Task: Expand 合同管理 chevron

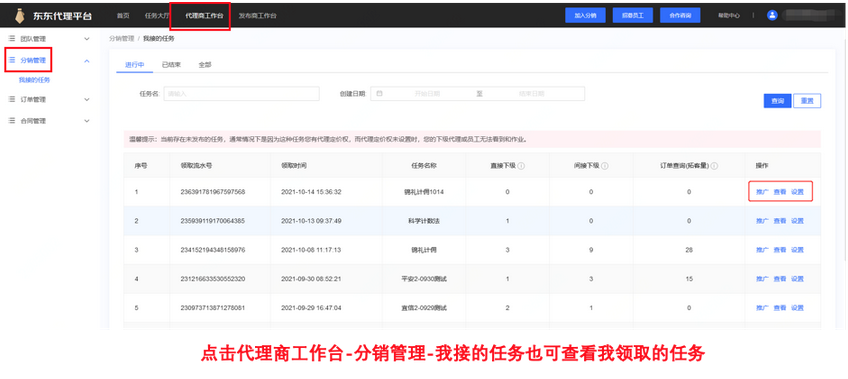Action: [87, 121]
